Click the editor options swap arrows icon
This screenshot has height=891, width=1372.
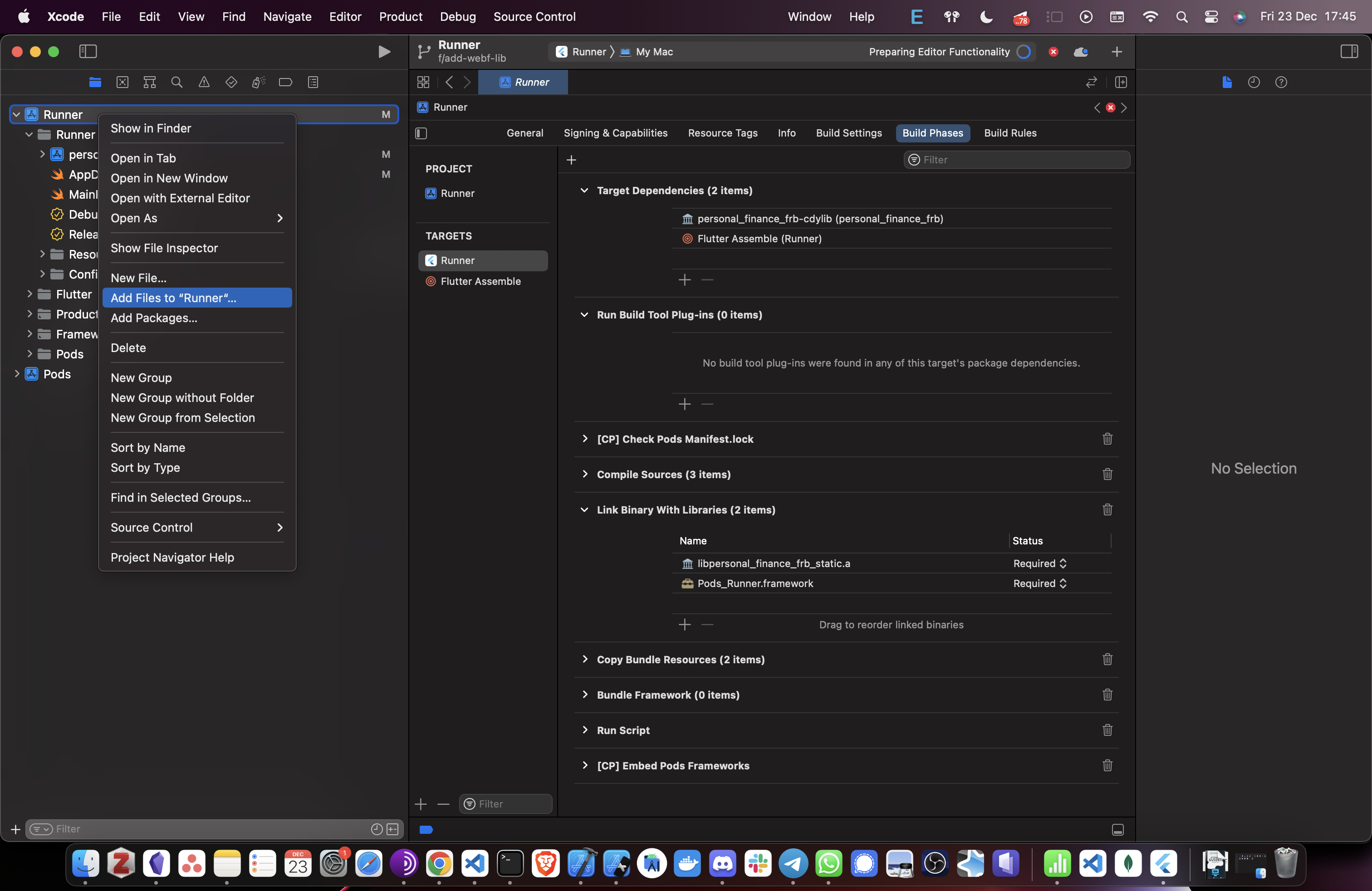pyautogui.click(x=1091, y=83)
